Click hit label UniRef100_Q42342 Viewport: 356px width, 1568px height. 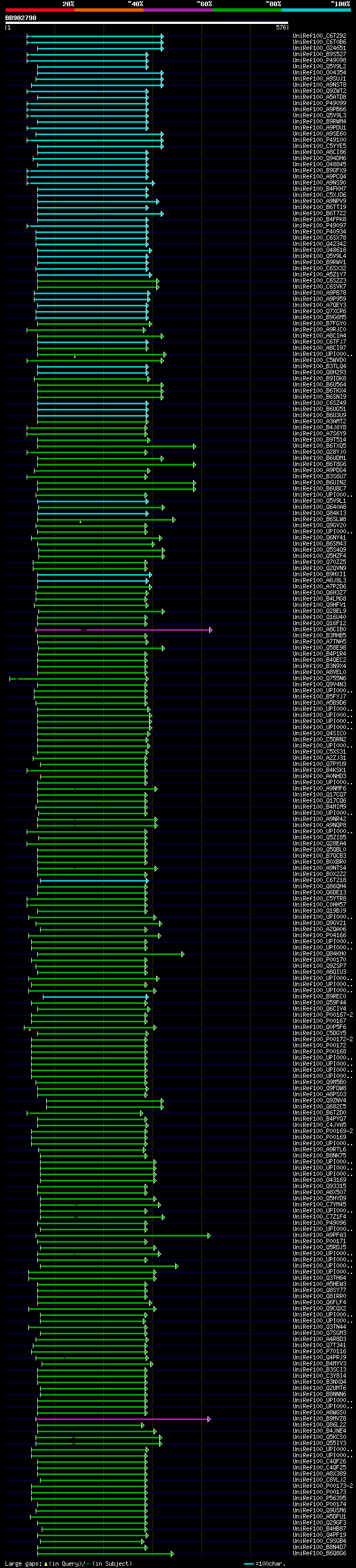point(319,244)
